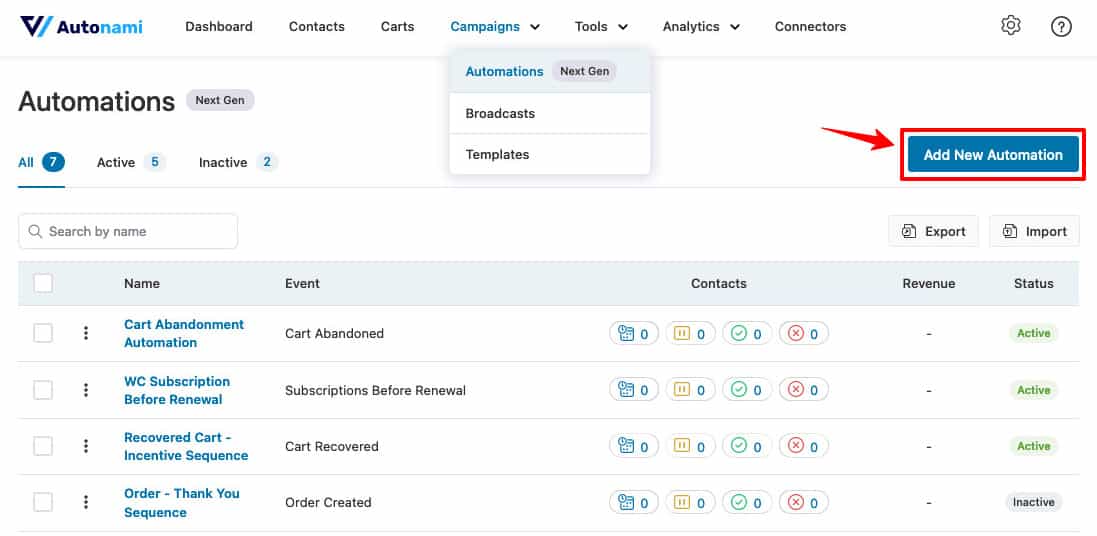Viewport: 1097px width, 536px height.
Task: Click the failed contacts count in Recovered Cart row
Action: click(x=803, y=446)
